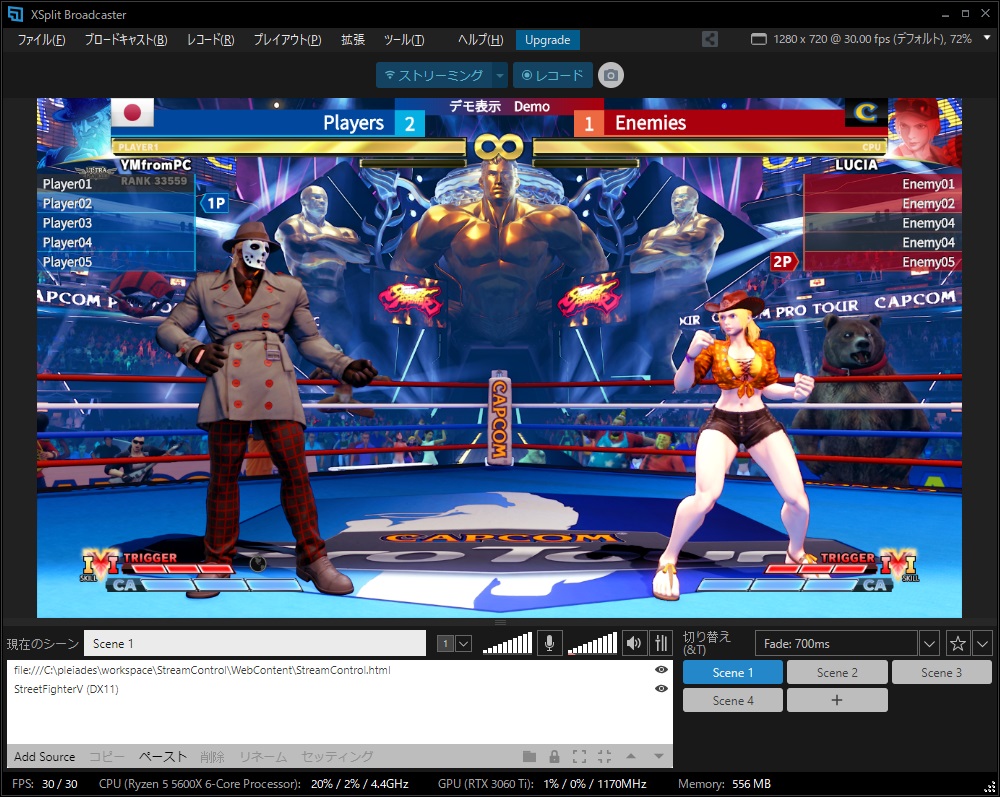Expand the streaming options dropdown arrow
Image resolution: width=1000 pixels, height=797 pixels.
click(x=500, y=75)
